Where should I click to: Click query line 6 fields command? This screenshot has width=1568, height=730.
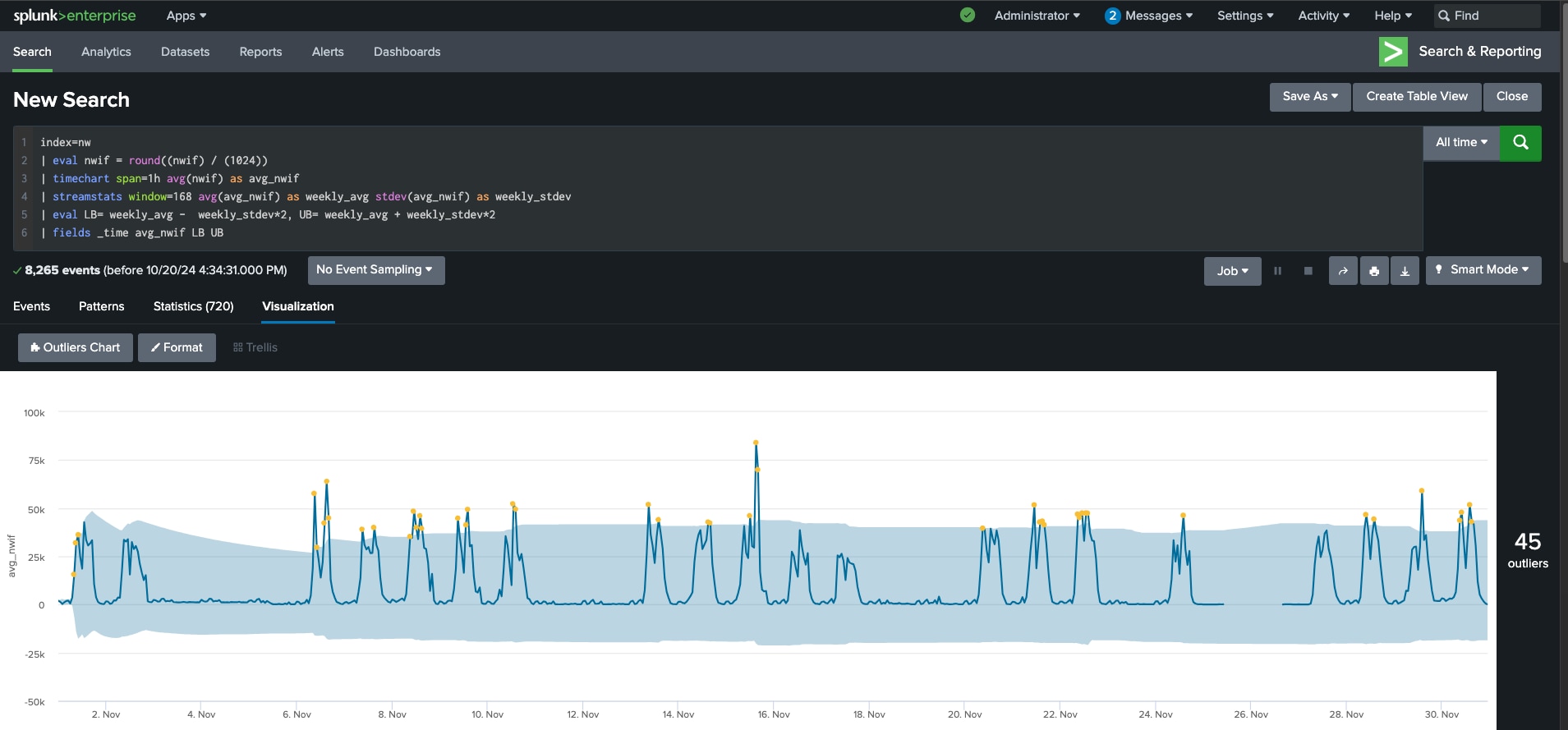click(x=71, y=233)
